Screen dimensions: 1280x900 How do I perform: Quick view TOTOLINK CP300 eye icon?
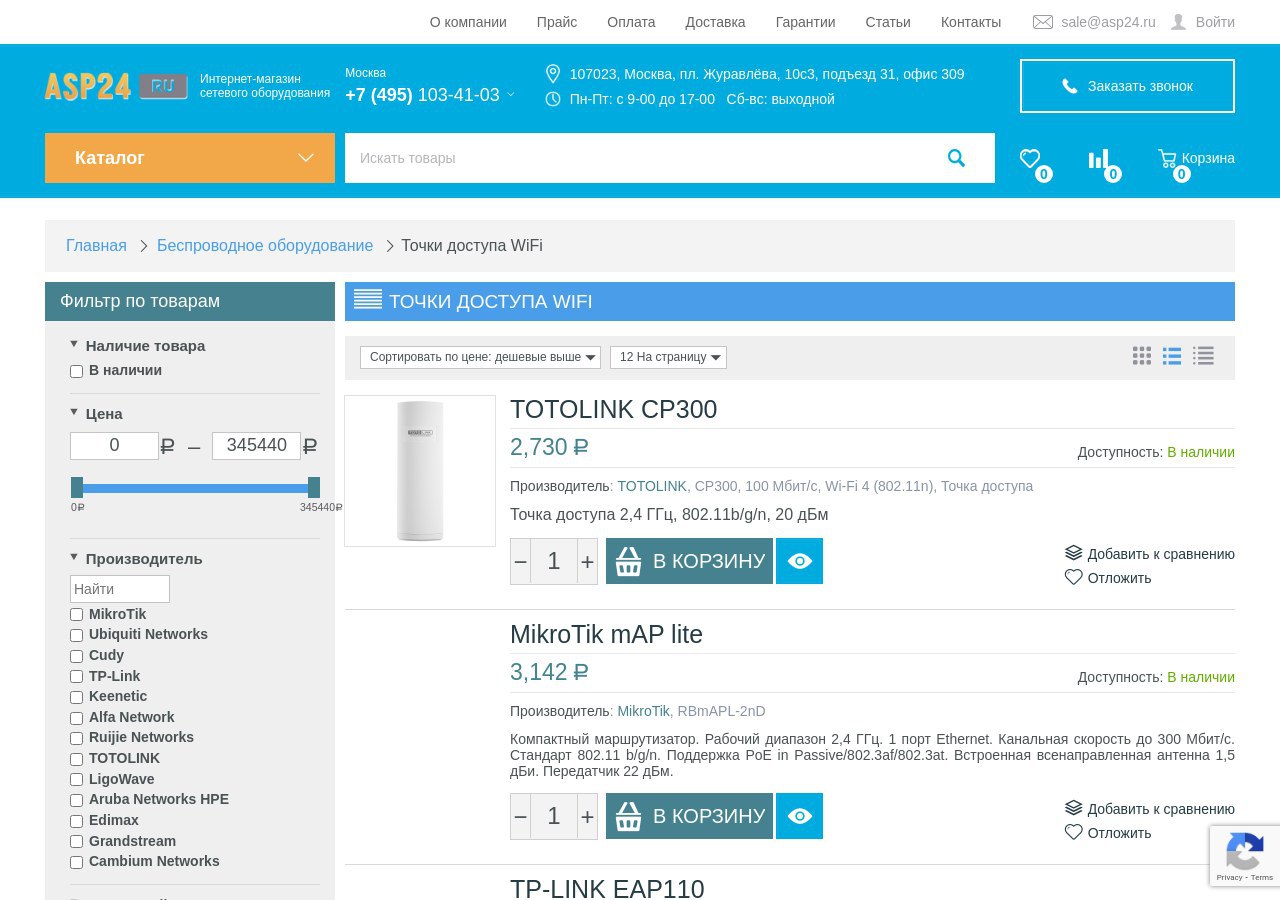point(799,561)
